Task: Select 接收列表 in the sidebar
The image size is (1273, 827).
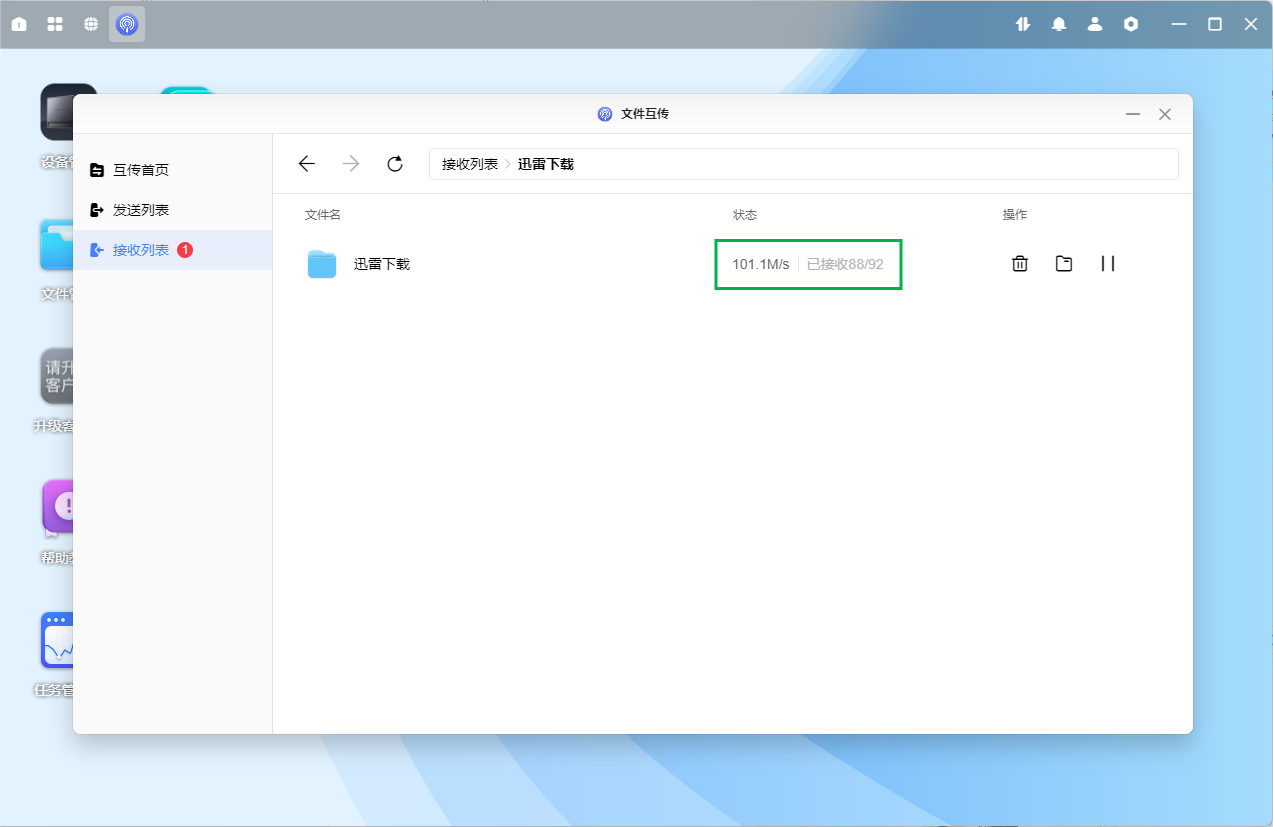Action: point(172,250)
